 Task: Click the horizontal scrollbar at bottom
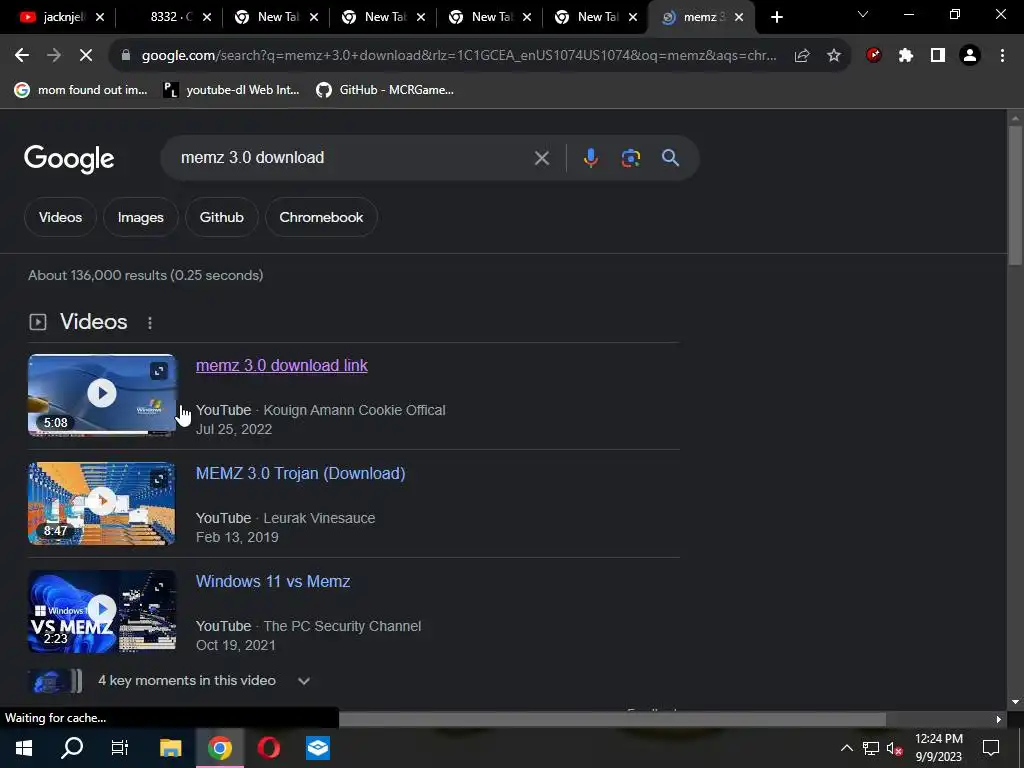tap(613, 719)
